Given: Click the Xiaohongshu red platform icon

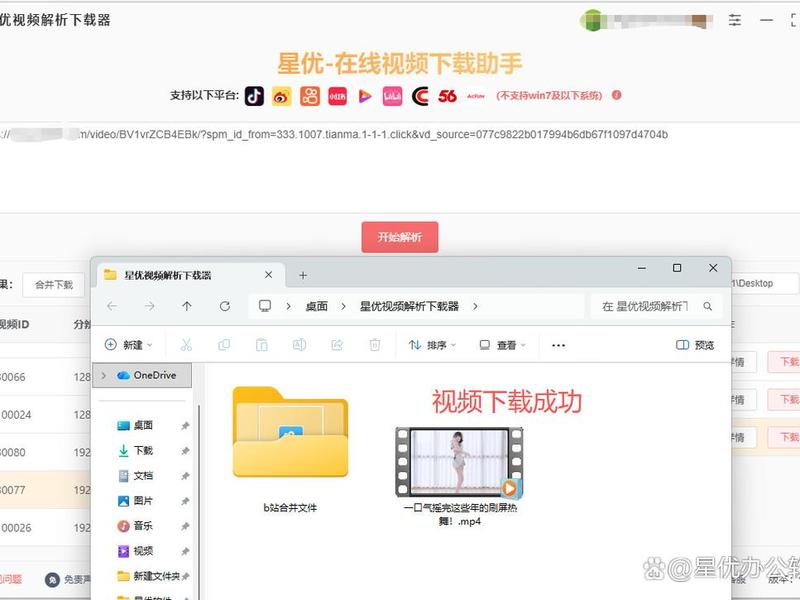Looking at the screenshot, I should click(337, 96).
